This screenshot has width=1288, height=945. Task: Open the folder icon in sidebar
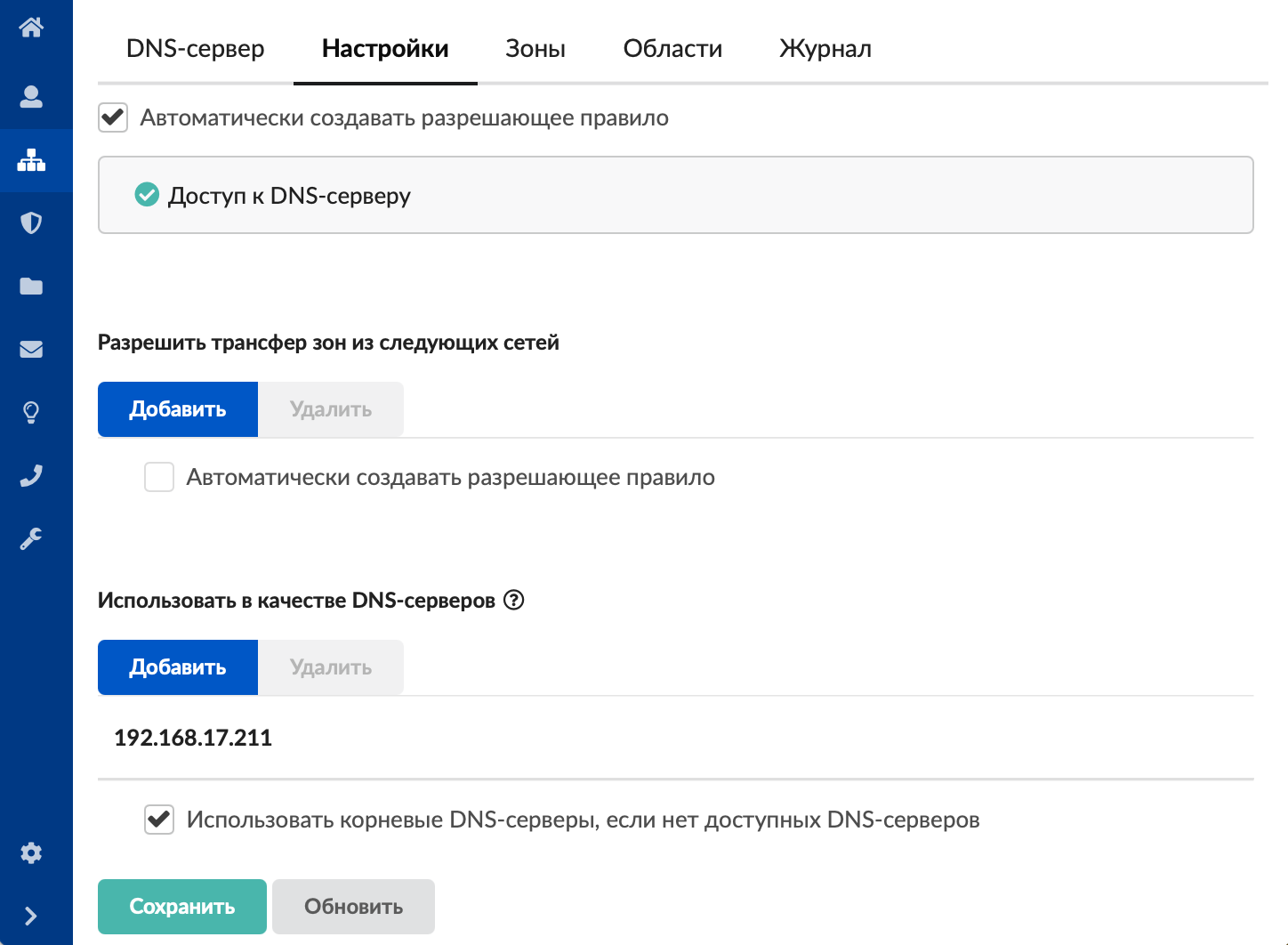pyautogui.click(x=31, y=286)
